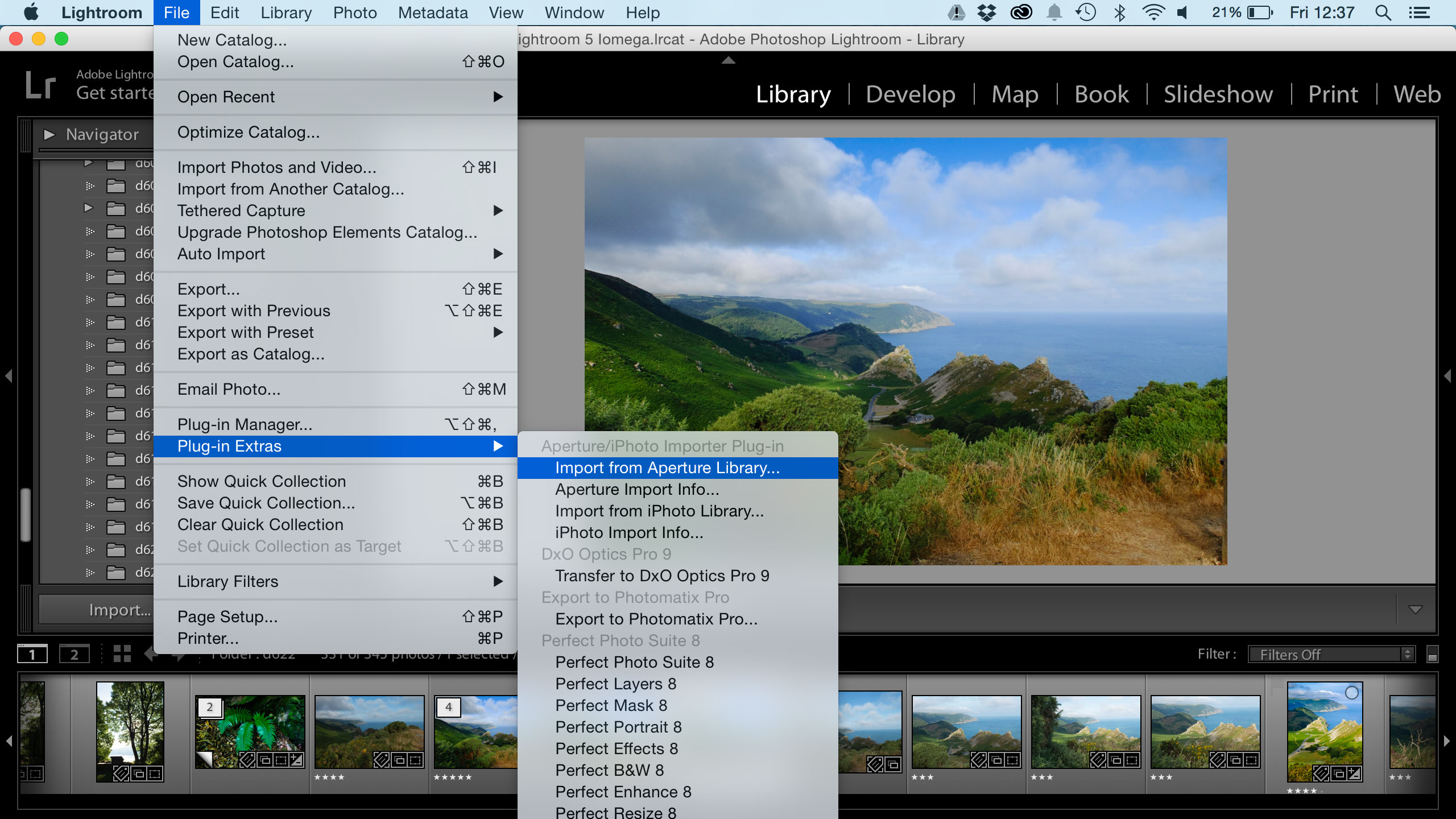The height and width of the screenshot is (819, 1456).
Task: Select the highlighted selected filmstrip thumbnail
Action: (x=1325, y=731)
